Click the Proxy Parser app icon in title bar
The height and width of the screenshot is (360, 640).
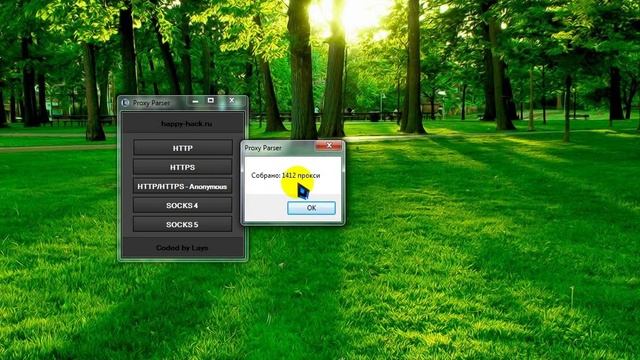(x=125, y=103)
